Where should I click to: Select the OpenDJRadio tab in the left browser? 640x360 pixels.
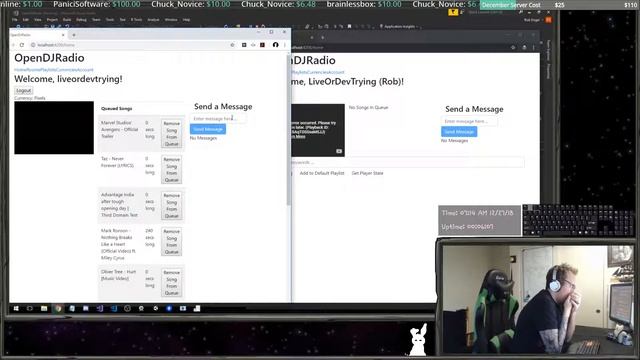point(38,35)
